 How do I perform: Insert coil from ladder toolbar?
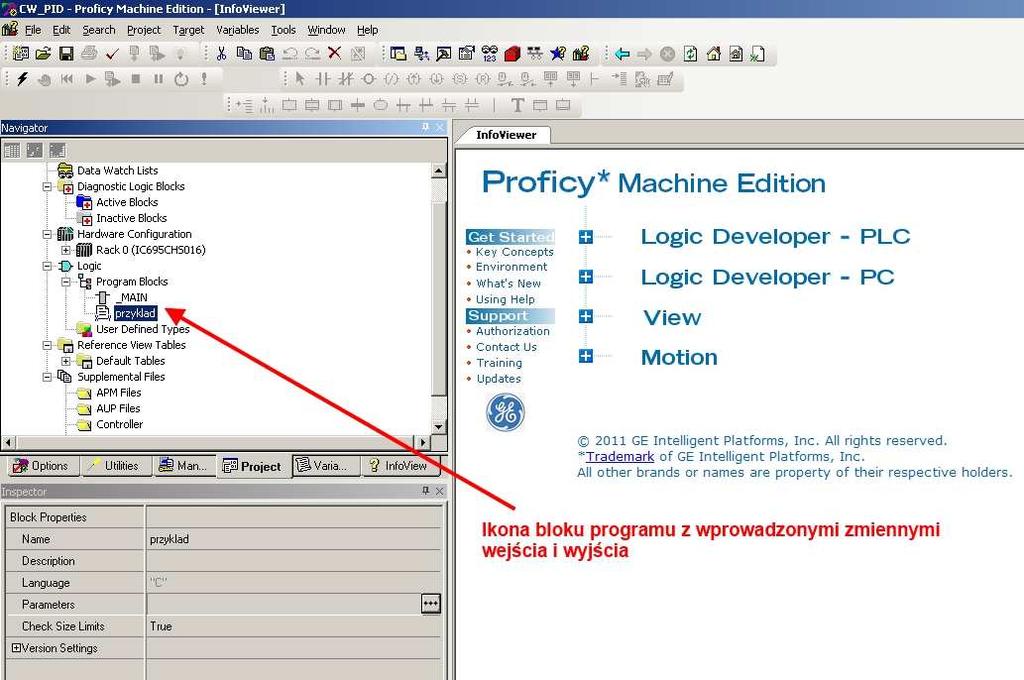coord(368,79)
